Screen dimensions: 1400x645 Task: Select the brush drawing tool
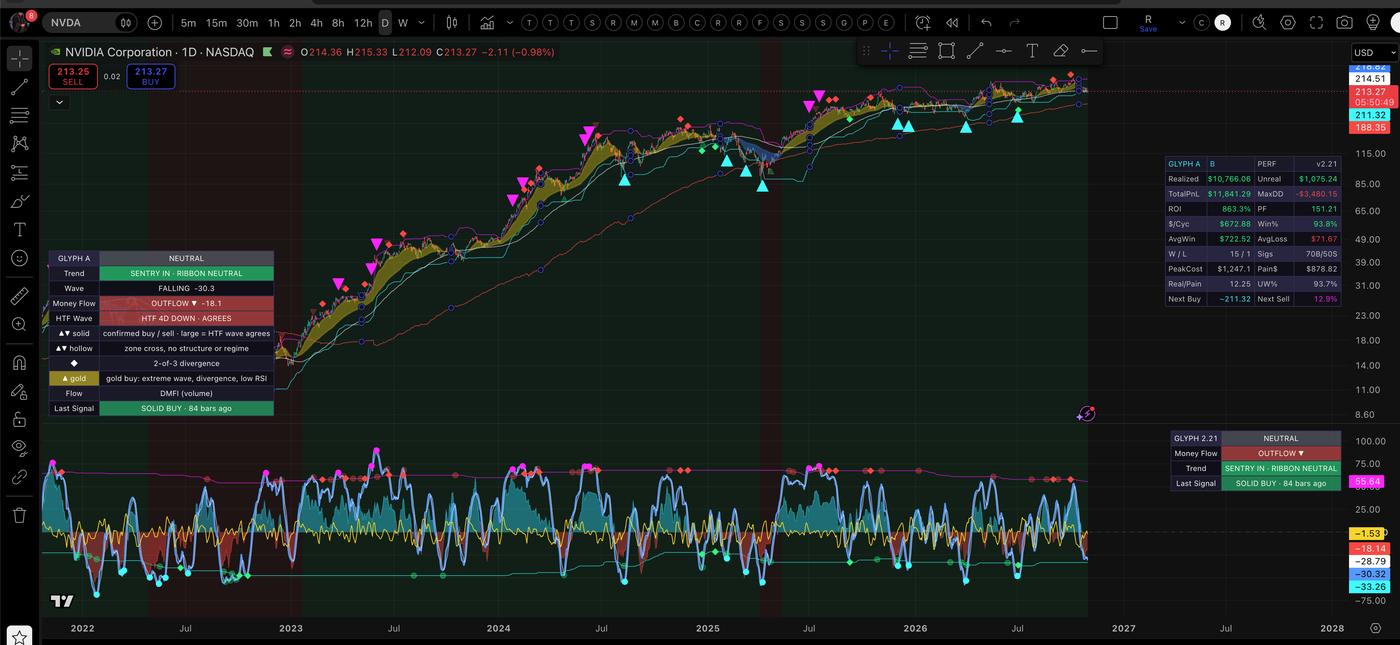[19, 201]
